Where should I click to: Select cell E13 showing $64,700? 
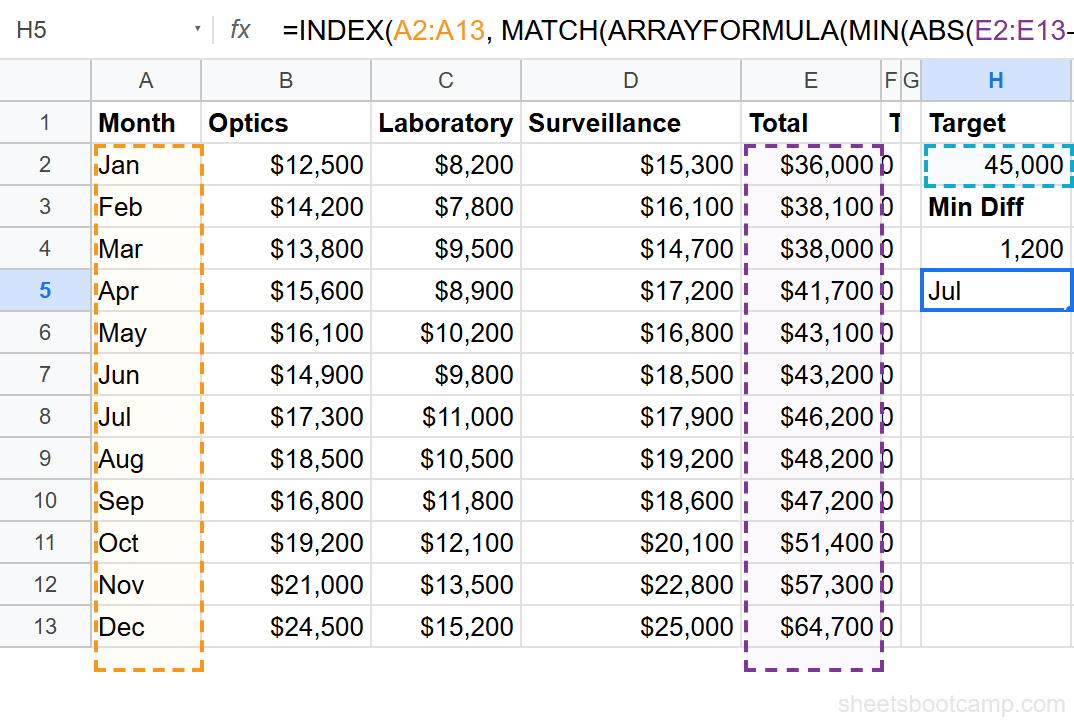click(810, 627)
